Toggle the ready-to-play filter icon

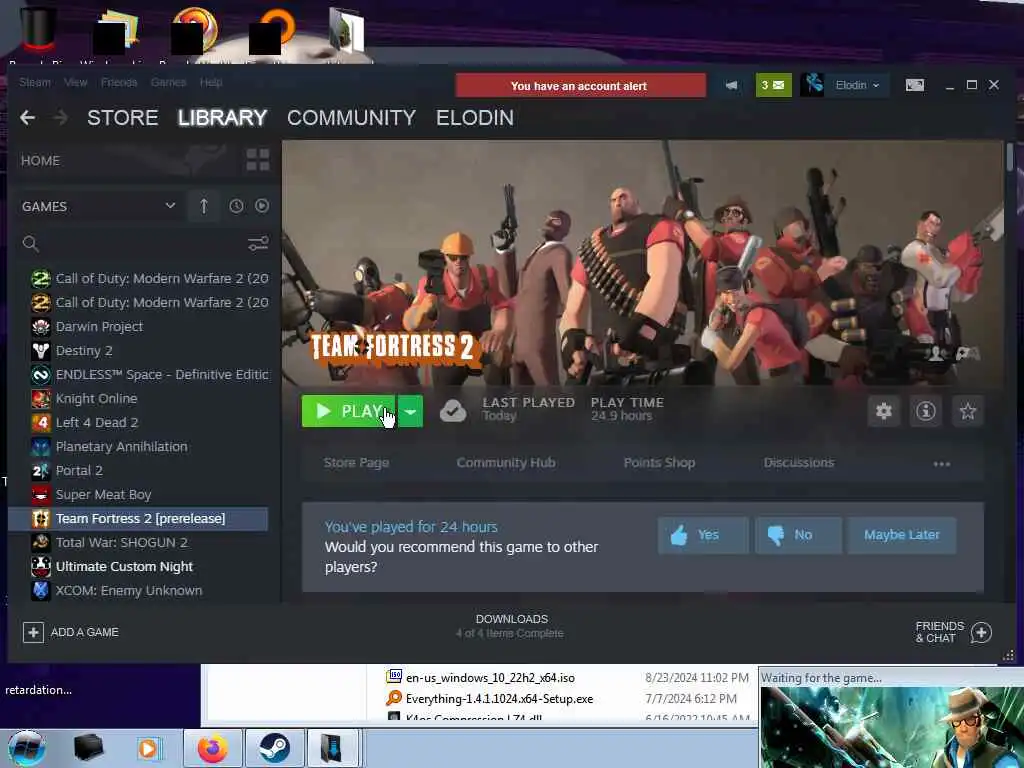[x=262, y=206]
